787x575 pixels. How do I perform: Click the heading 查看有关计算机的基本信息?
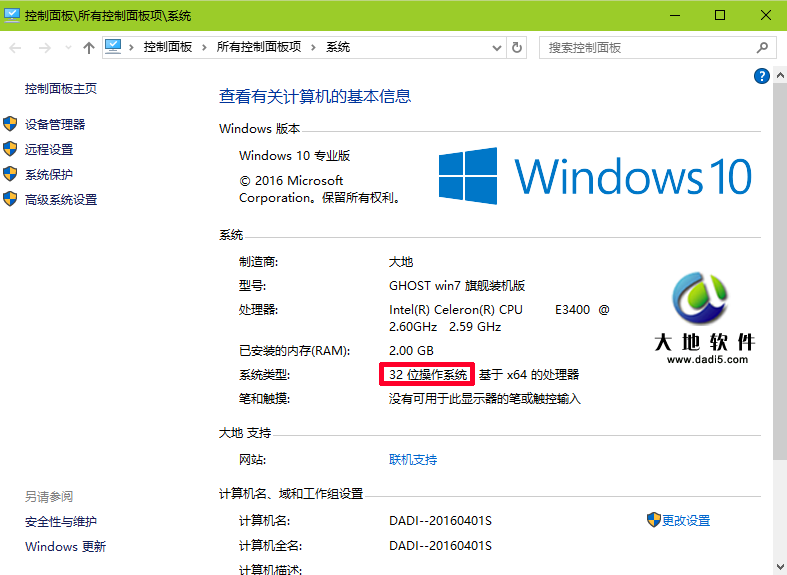(315, 96)
